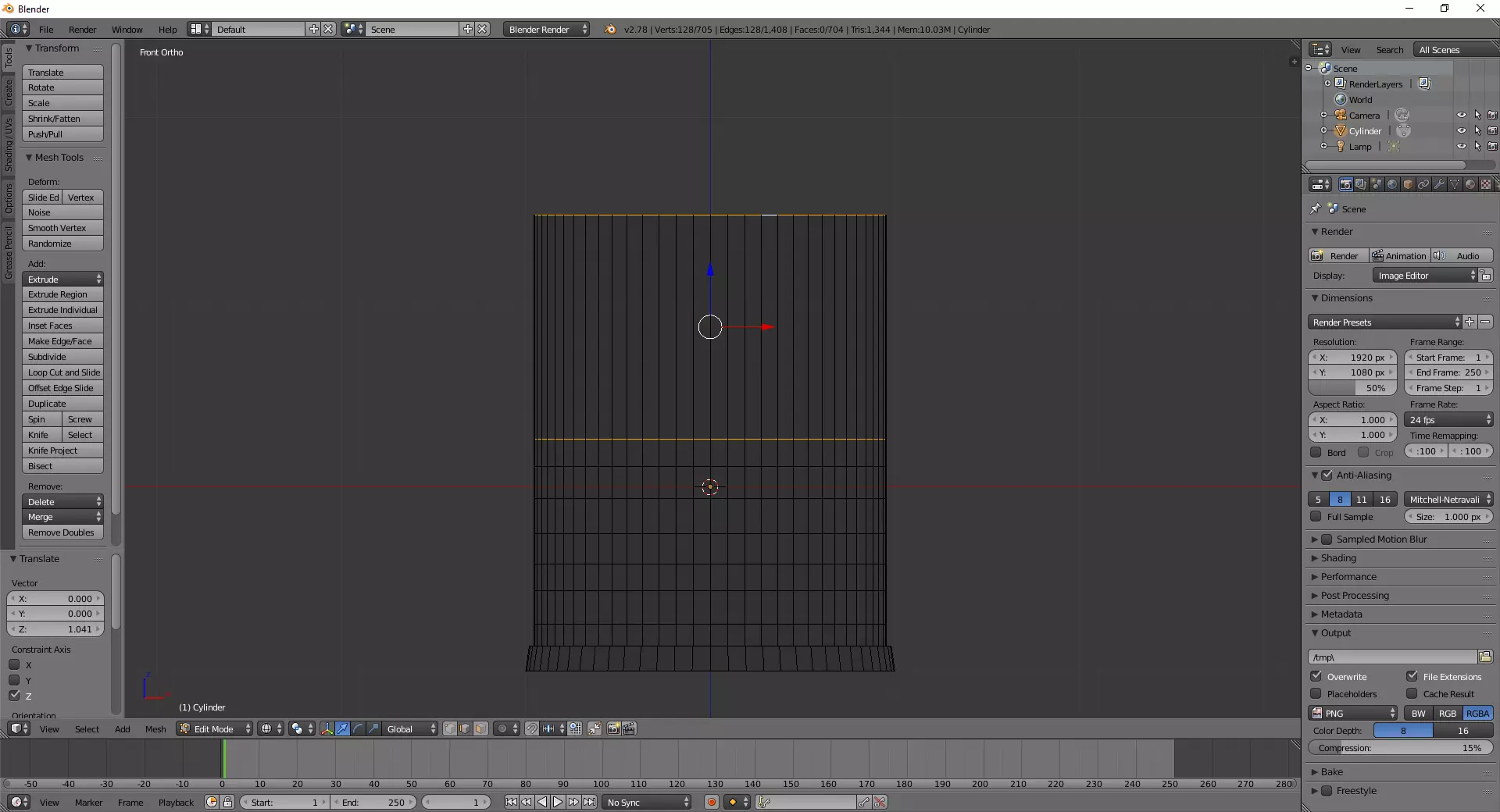This screenshot has width=1500, height=812.
Task: Toggle the Z constraint axis checkbox
Action: (14, 695)
